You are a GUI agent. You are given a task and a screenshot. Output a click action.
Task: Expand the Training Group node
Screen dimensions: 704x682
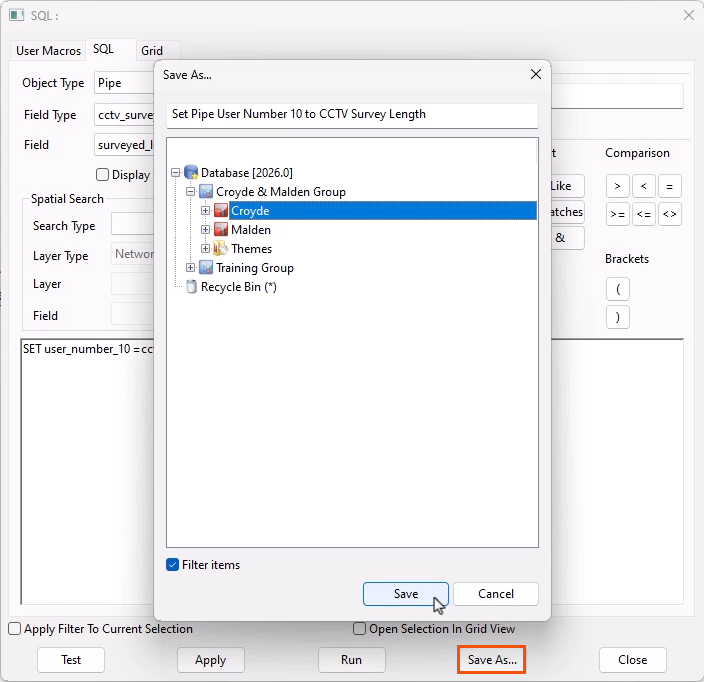tap(190, 268)
